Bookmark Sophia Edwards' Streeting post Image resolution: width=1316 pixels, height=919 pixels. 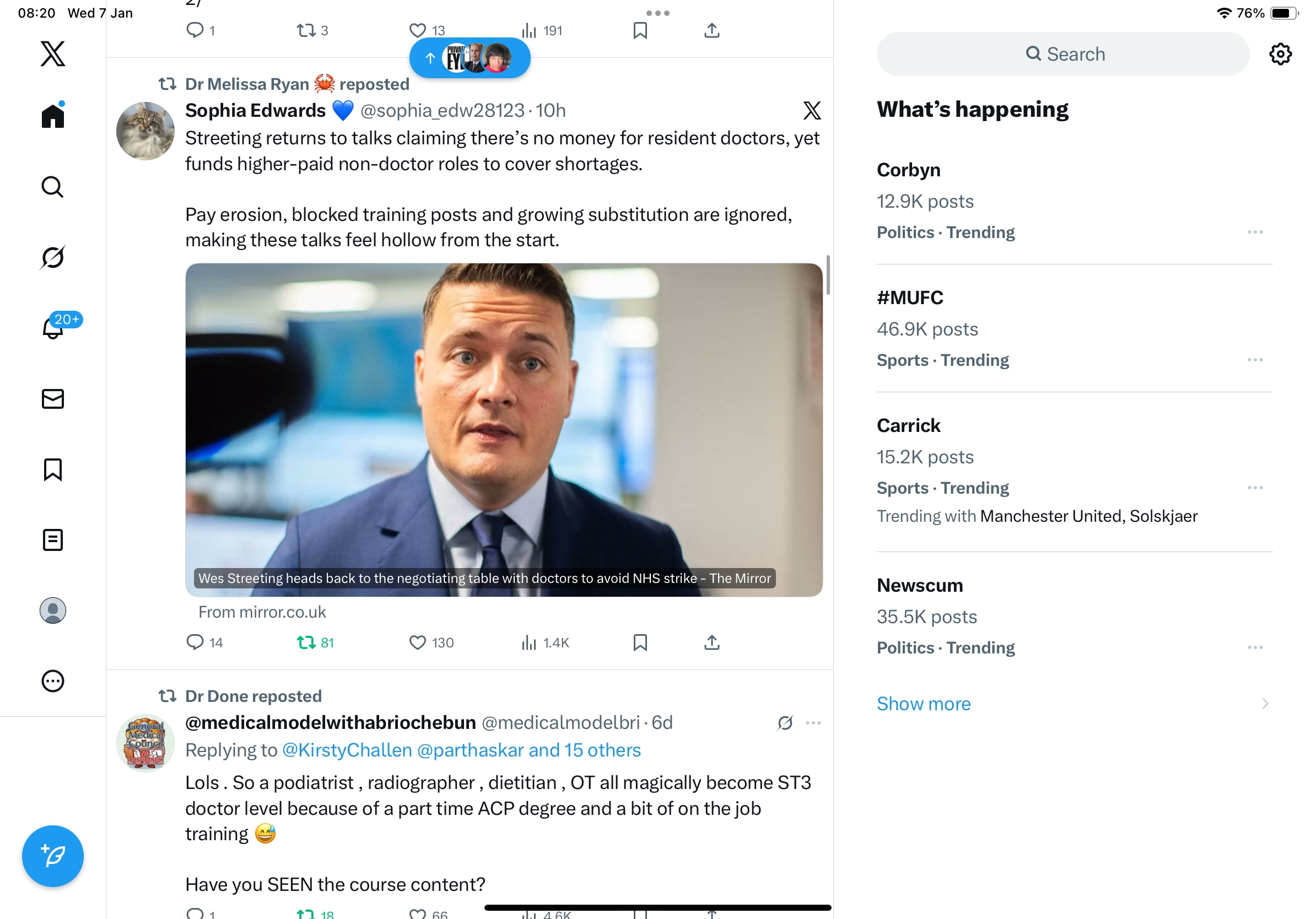coord(640,642)
